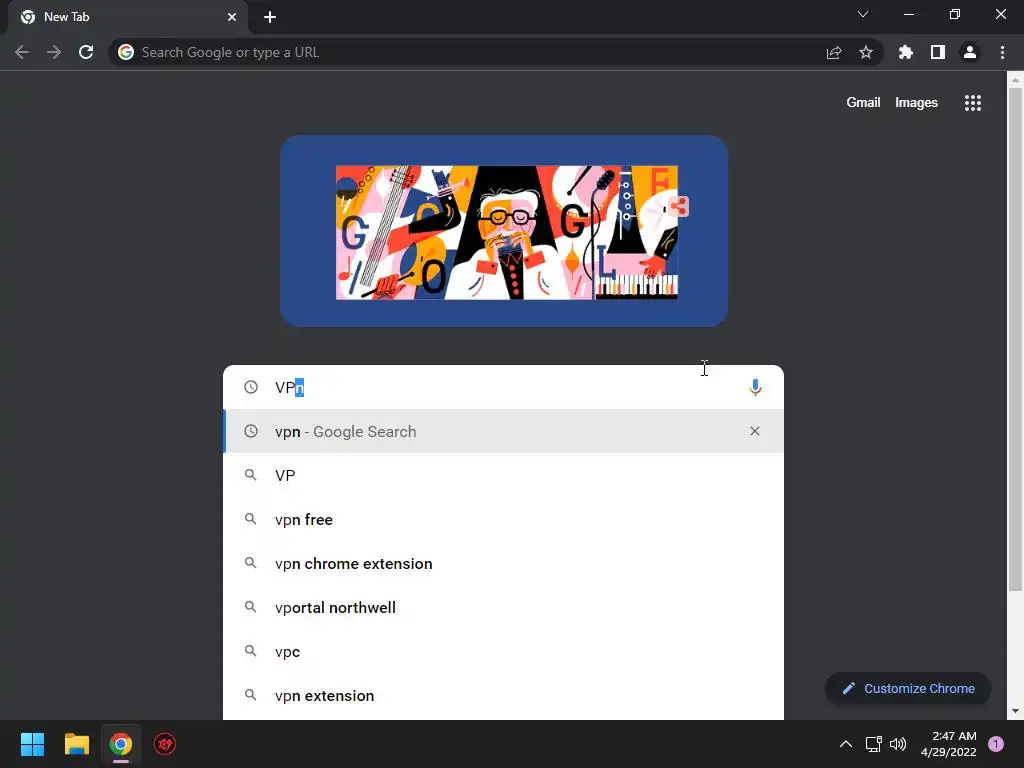
Task: Open the Chrome three-dot menu
Action: [1002, 52]
